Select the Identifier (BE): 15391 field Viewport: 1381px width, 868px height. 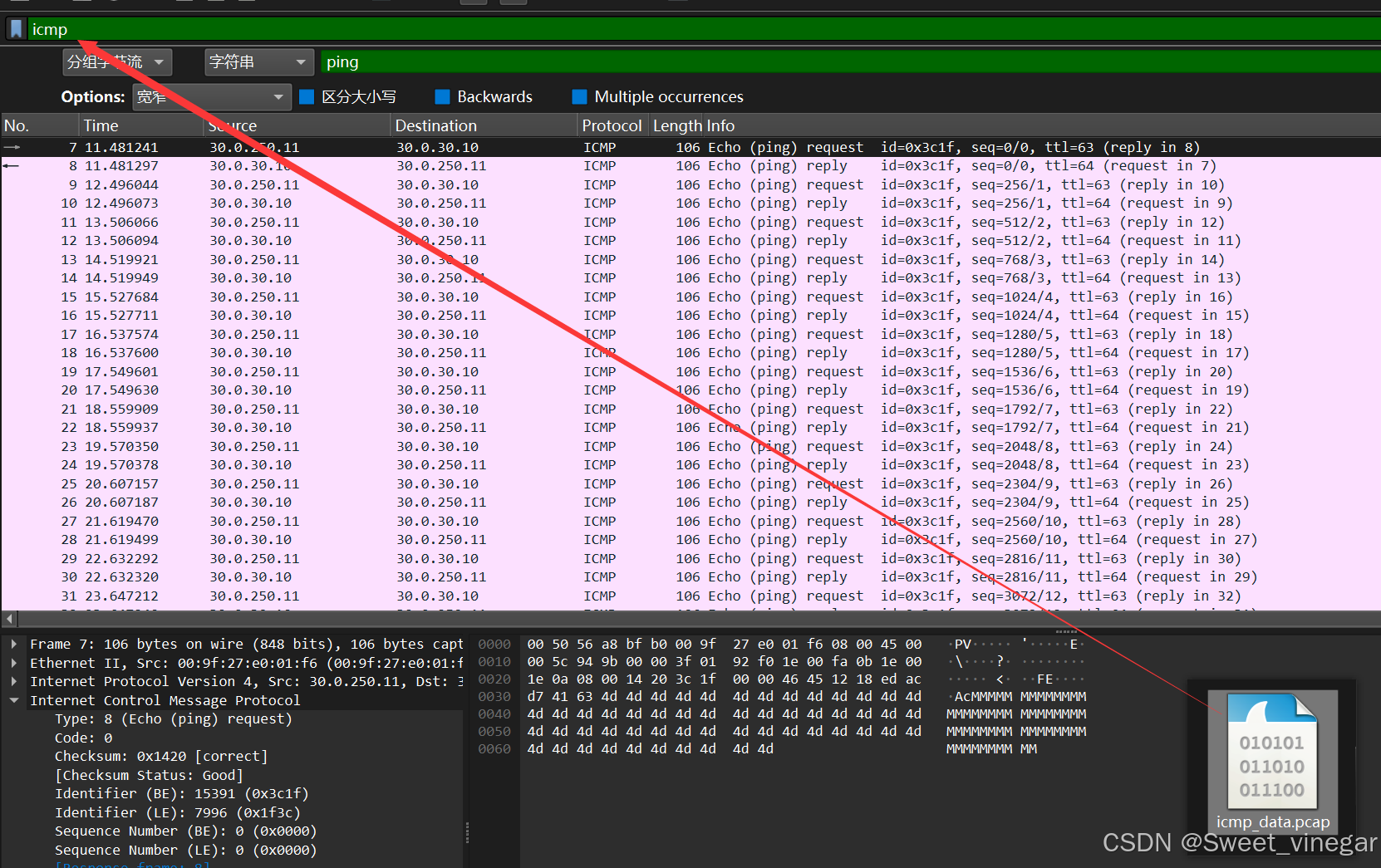pyautogui.click(x=181, y=793)
